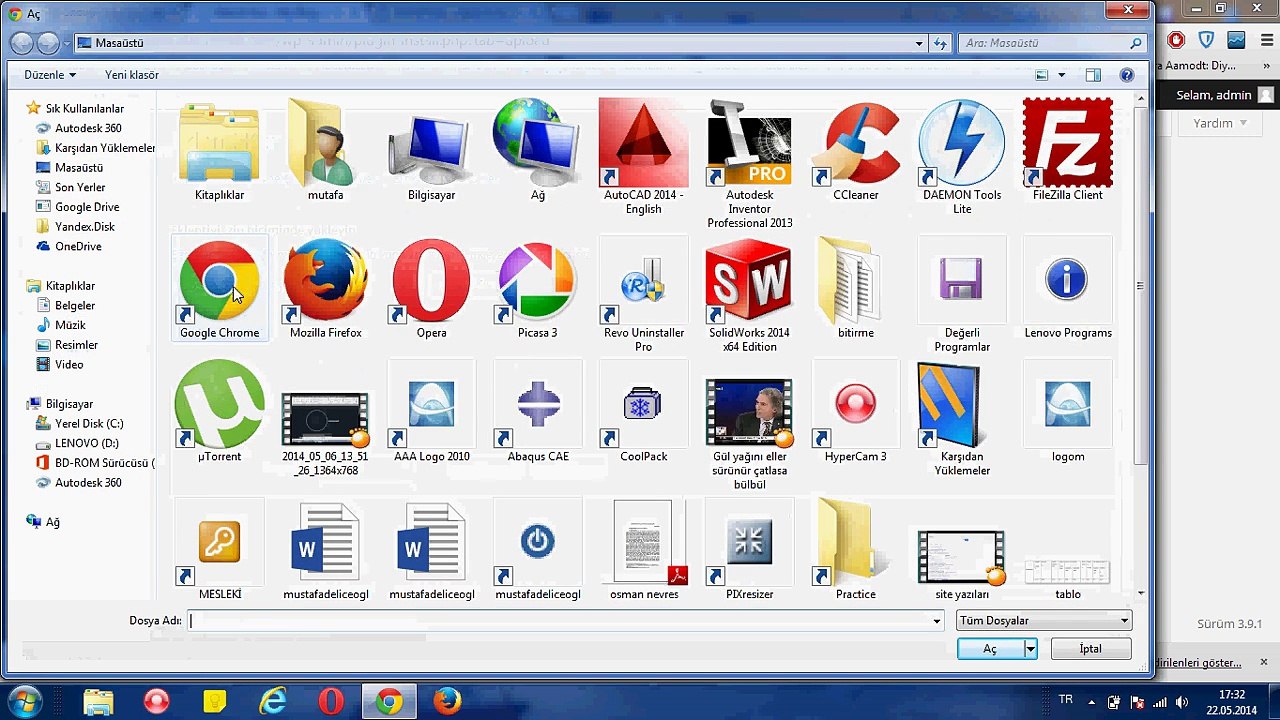Select Belgeler under Kitaplıklar
Viewport: 1280px width, 720px height.
click(74, 305)
